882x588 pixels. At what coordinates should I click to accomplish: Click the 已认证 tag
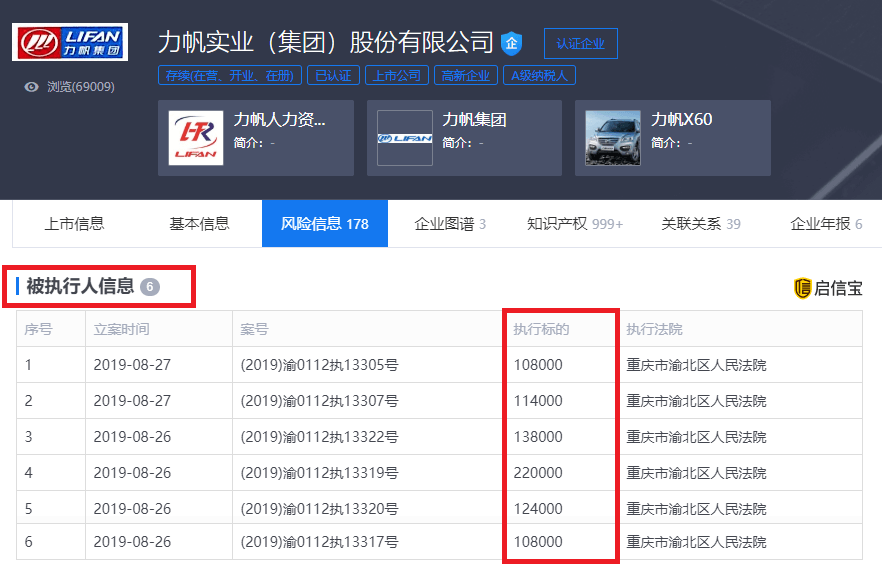click(334, 75)
